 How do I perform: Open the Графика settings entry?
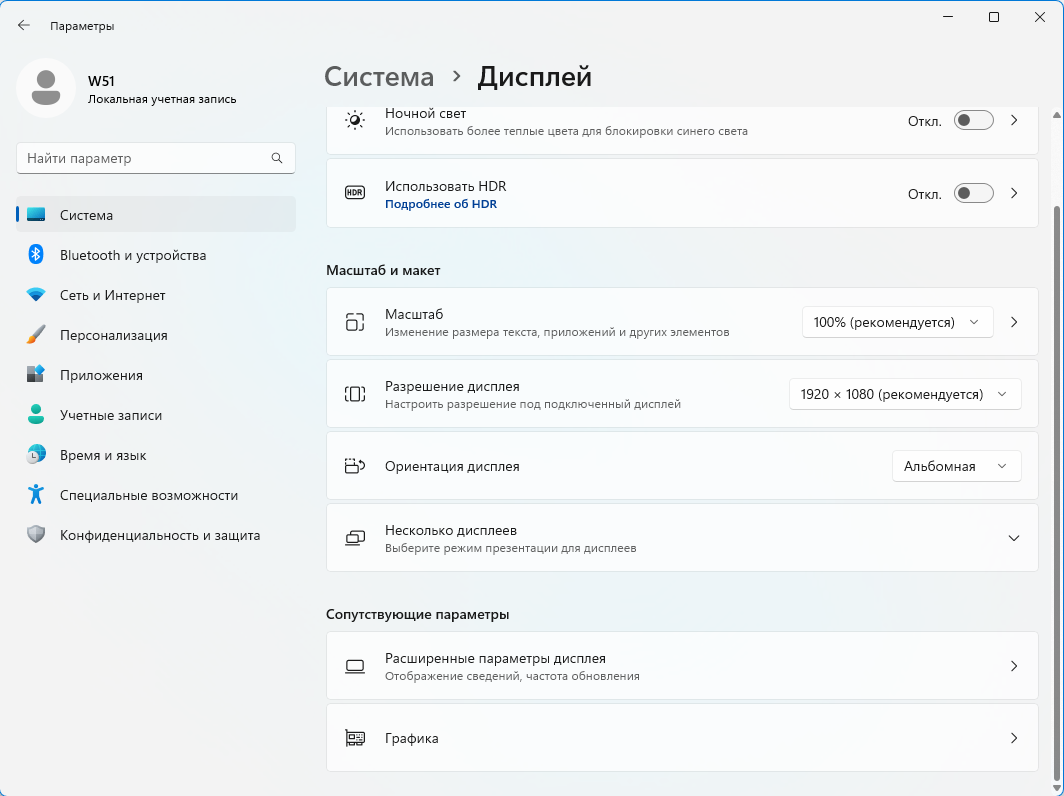[x=682, y=738]
